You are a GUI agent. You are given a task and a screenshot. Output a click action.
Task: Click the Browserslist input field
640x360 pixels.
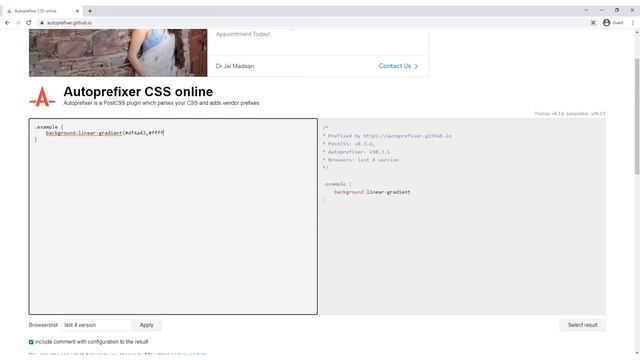[x=96, y=325]
